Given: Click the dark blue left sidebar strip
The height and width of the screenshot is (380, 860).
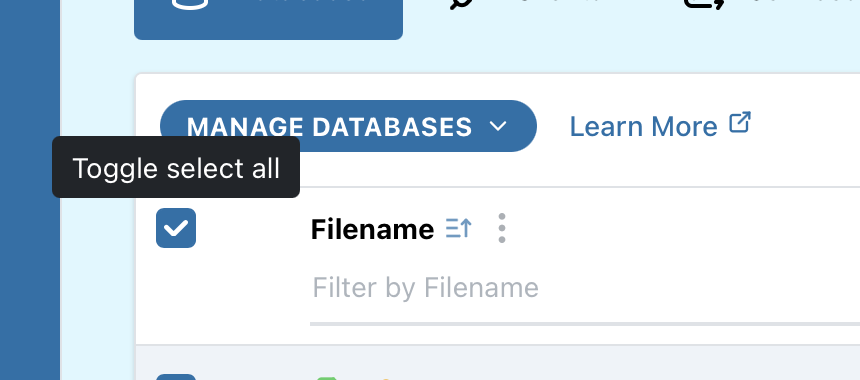Looking at the screenshot, I should click(x=30, y=190).
